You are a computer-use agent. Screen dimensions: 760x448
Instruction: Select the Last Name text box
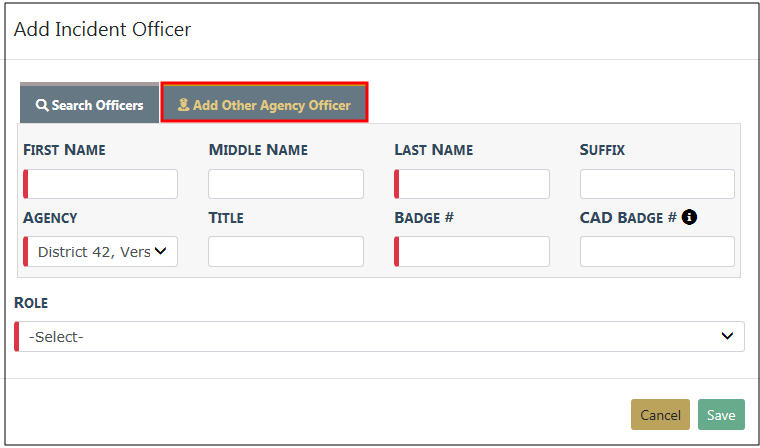473,184
